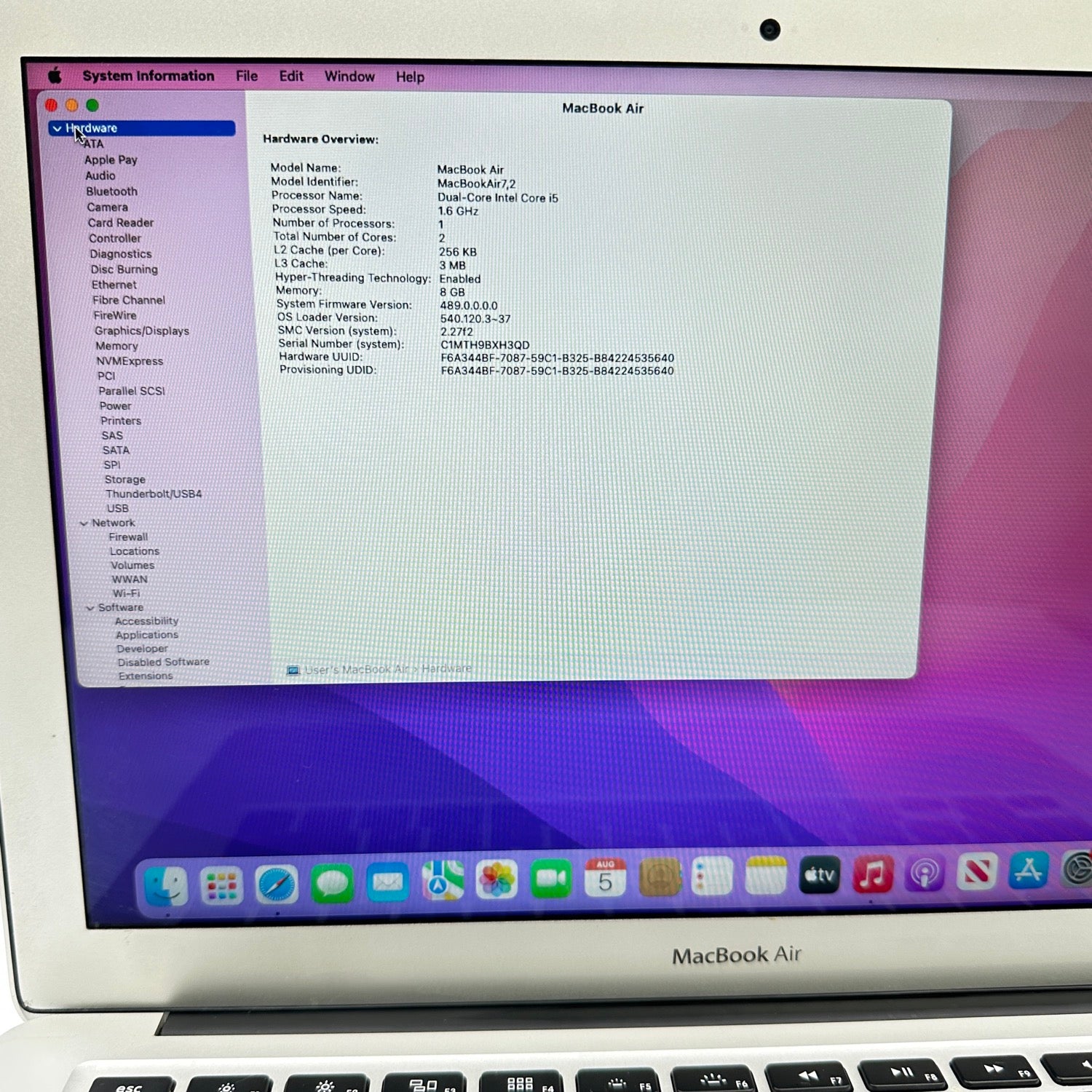Select Controller in the sidebar
Viewport: 1092px width, 1092px height.
[115, 239]
